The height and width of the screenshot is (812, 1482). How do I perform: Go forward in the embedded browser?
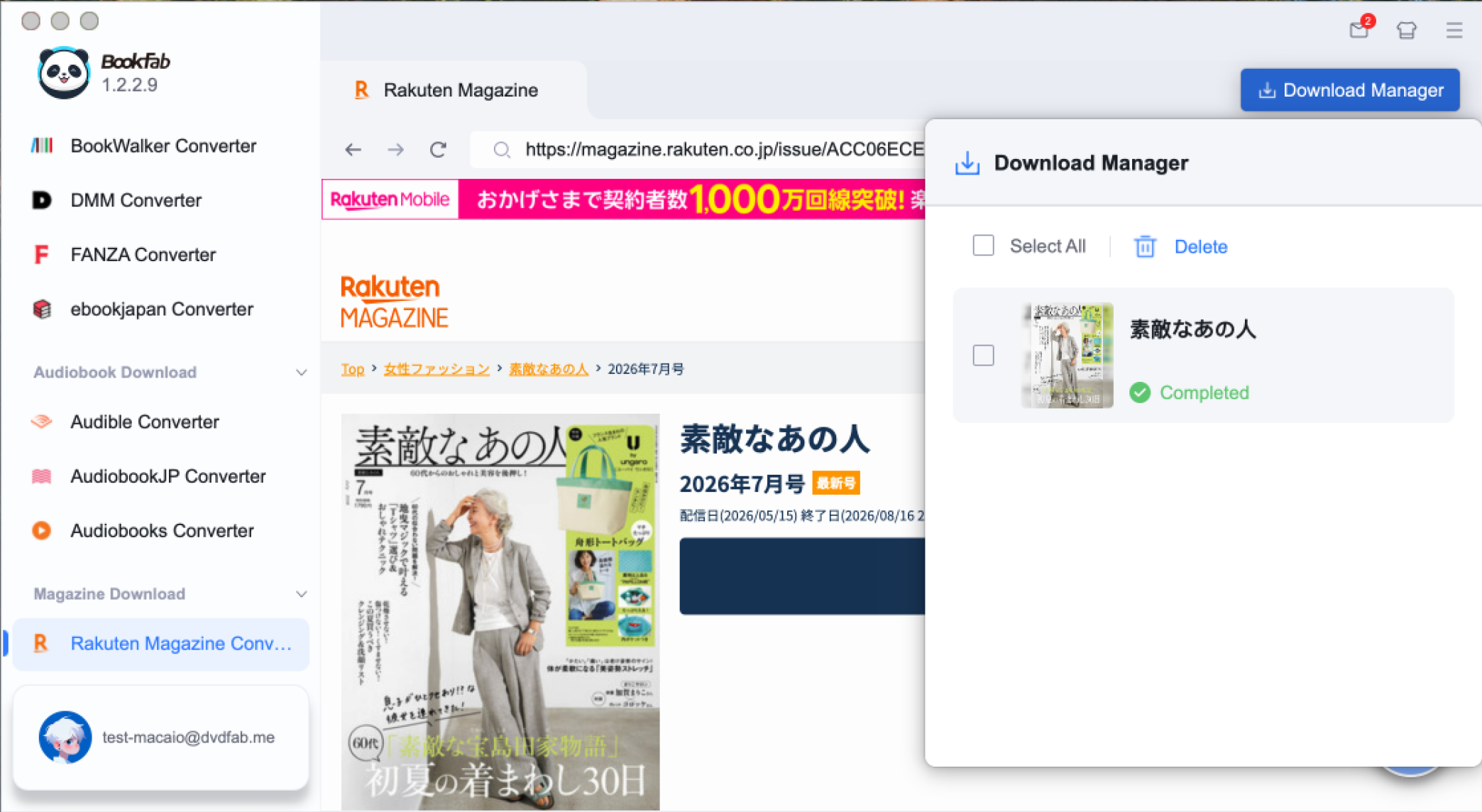[396, 150]
